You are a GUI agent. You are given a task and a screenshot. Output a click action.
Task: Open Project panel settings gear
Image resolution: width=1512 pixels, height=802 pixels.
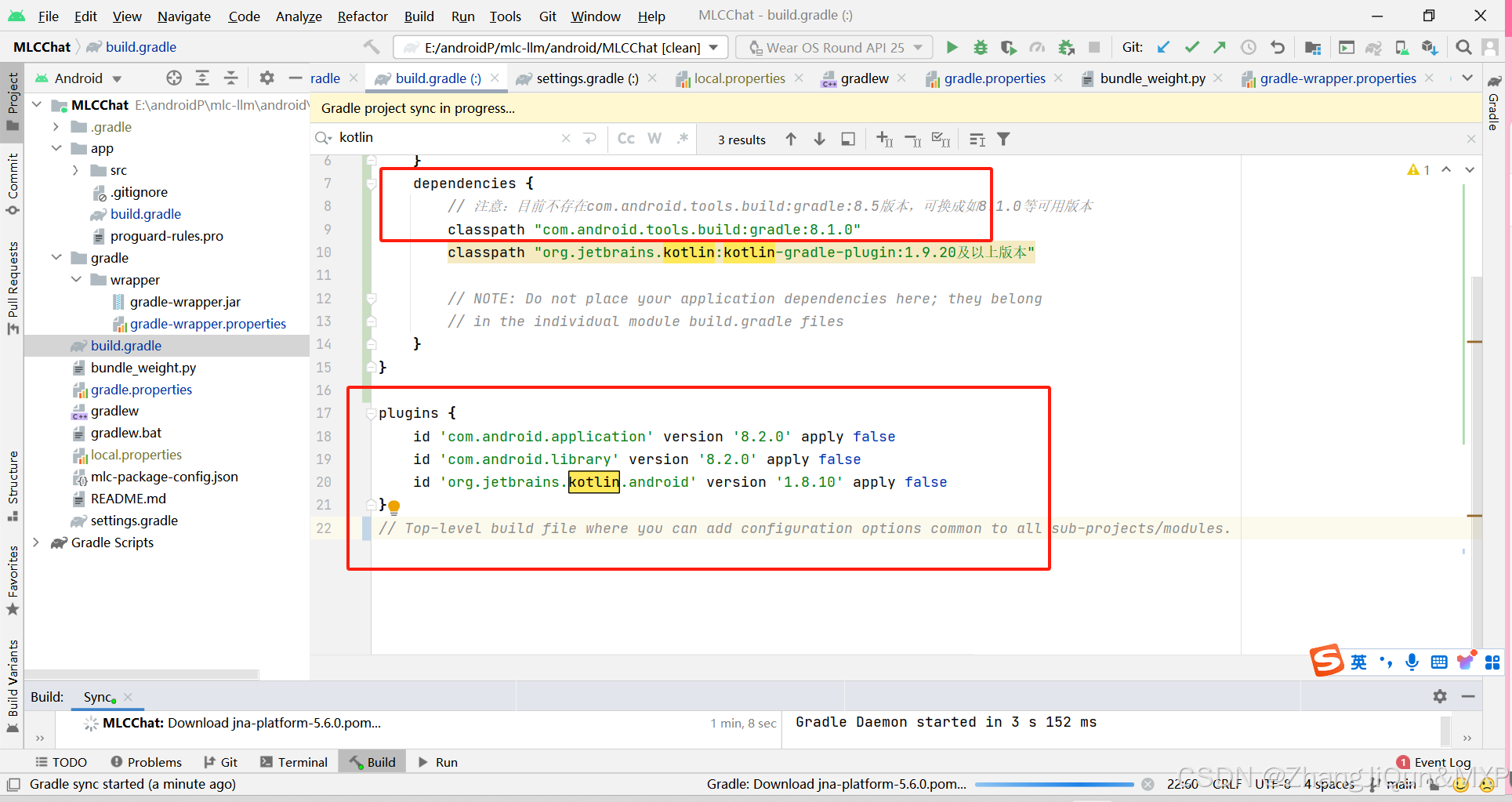click(x=267, y=78)
